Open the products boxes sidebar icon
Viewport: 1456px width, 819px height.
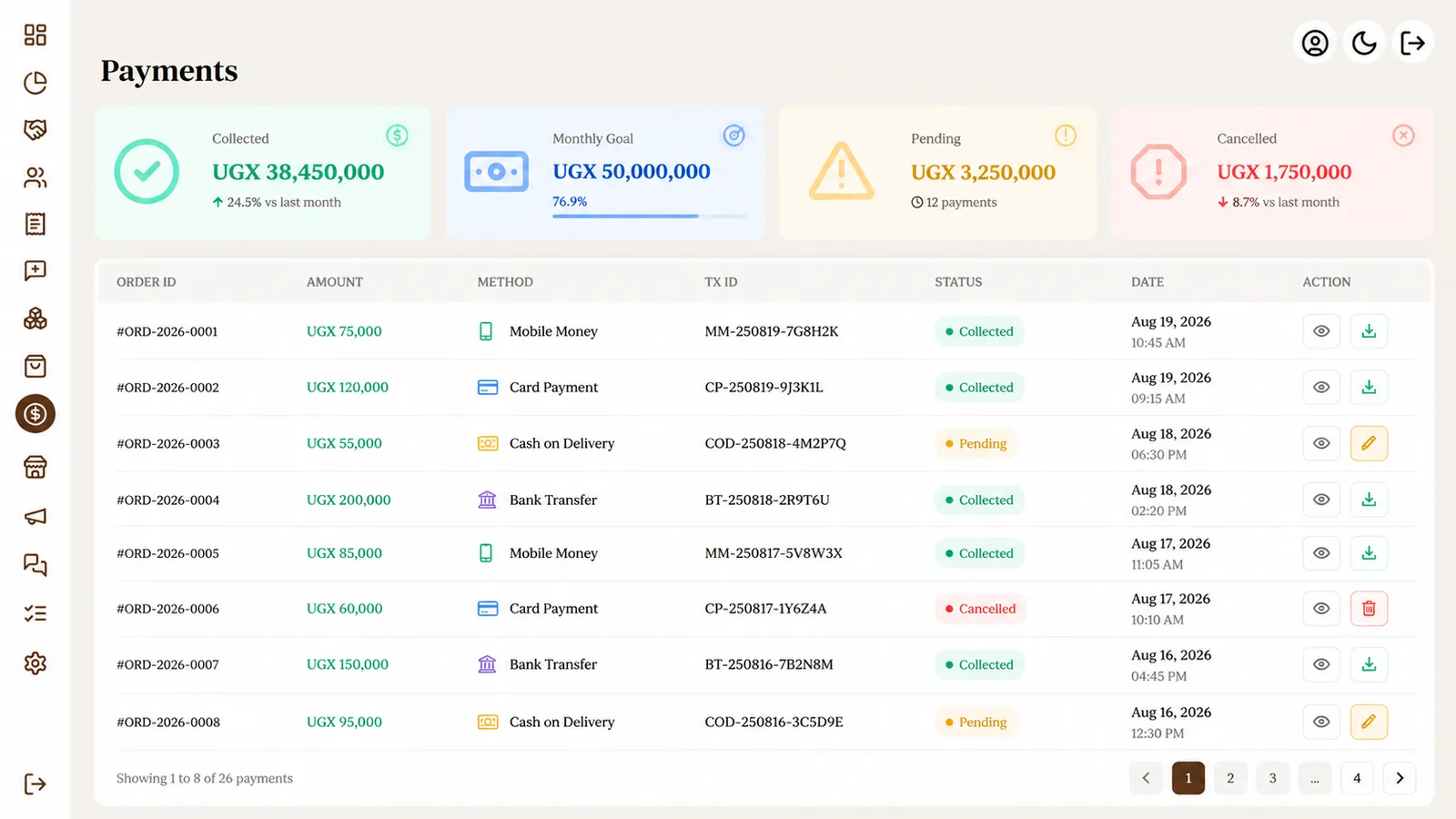(35, 318)
